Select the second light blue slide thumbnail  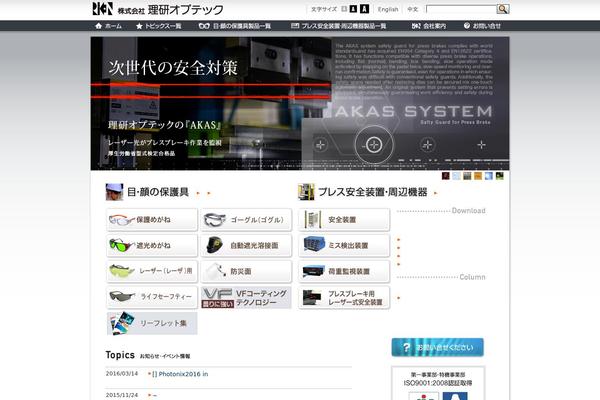pos(456,176)
